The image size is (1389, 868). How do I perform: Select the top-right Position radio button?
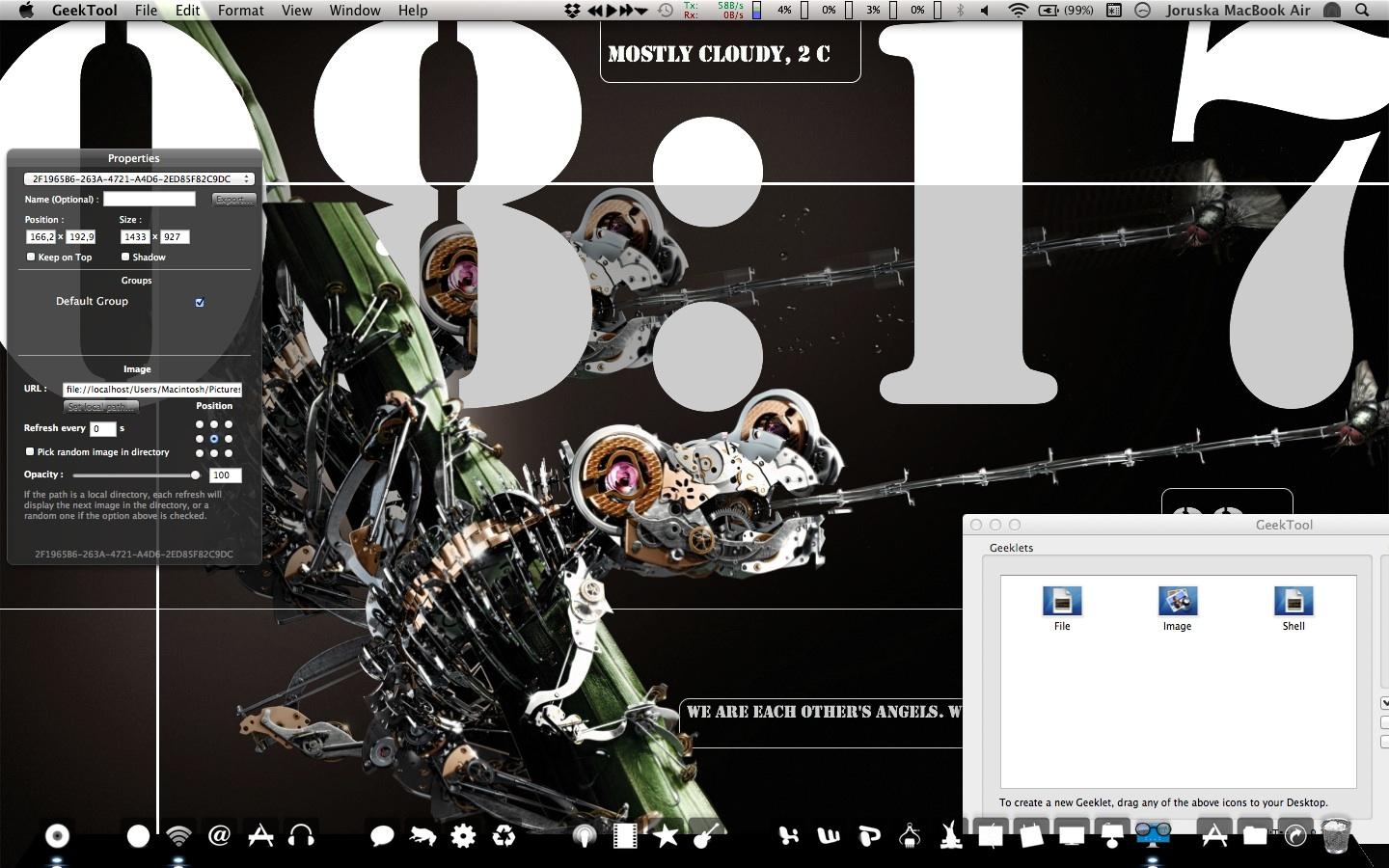[x=229, y=424]
